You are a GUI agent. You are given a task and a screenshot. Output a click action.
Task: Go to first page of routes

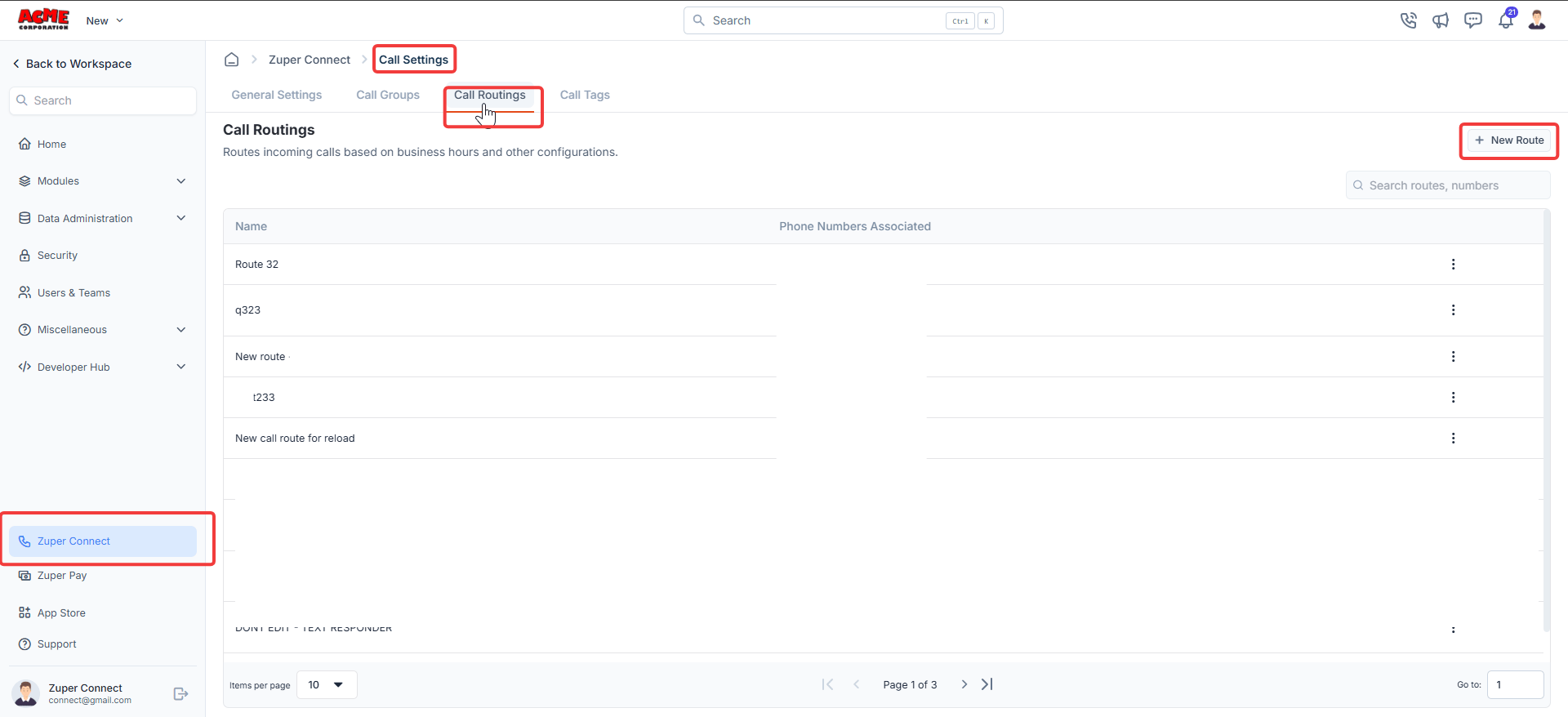pyautogui.click(x=827, y=684)
